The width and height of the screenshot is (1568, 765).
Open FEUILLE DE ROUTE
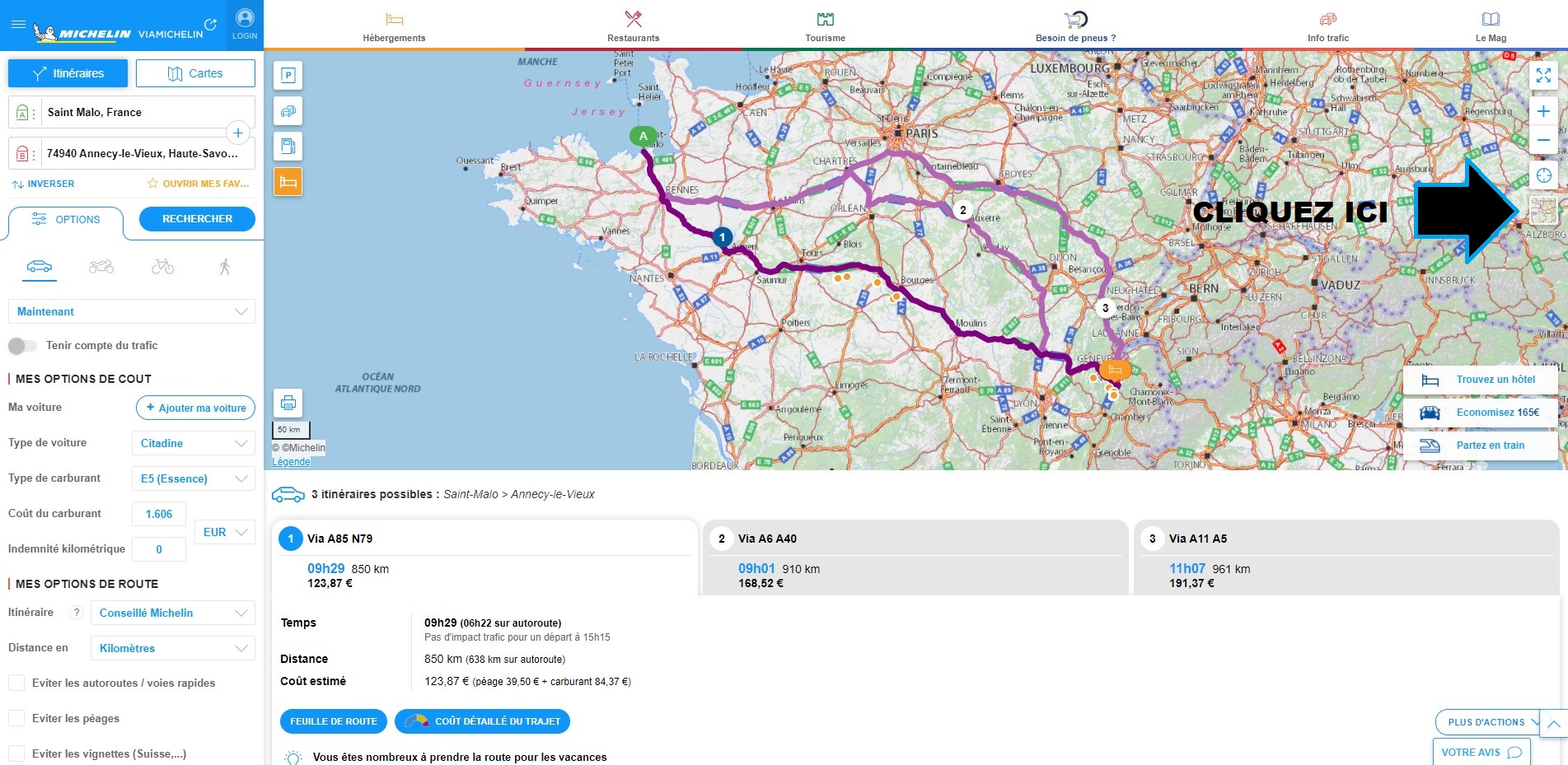(x=333, y=721)
